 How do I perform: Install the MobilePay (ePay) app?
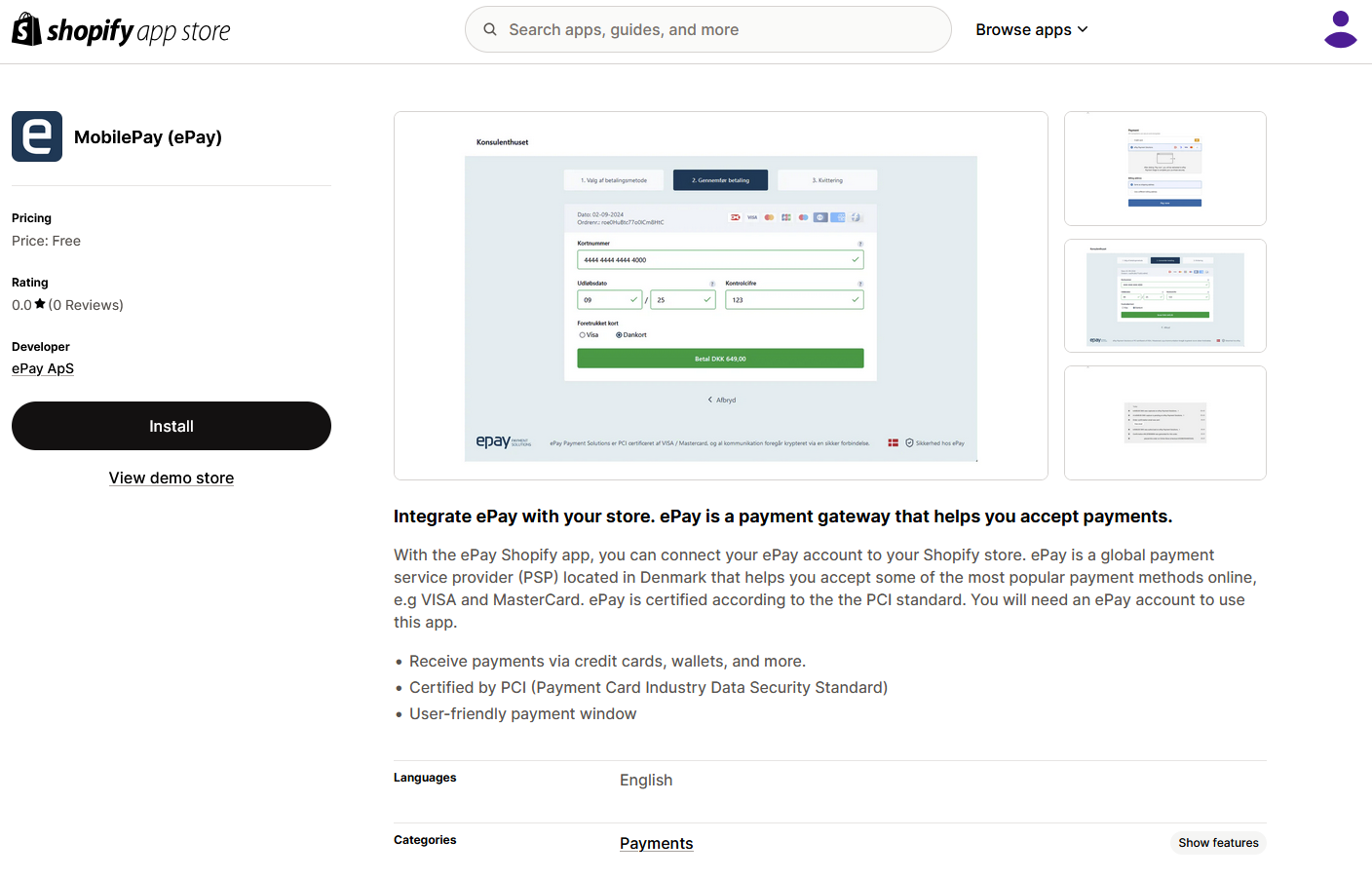pyautogui.click(x=171, y=426)
